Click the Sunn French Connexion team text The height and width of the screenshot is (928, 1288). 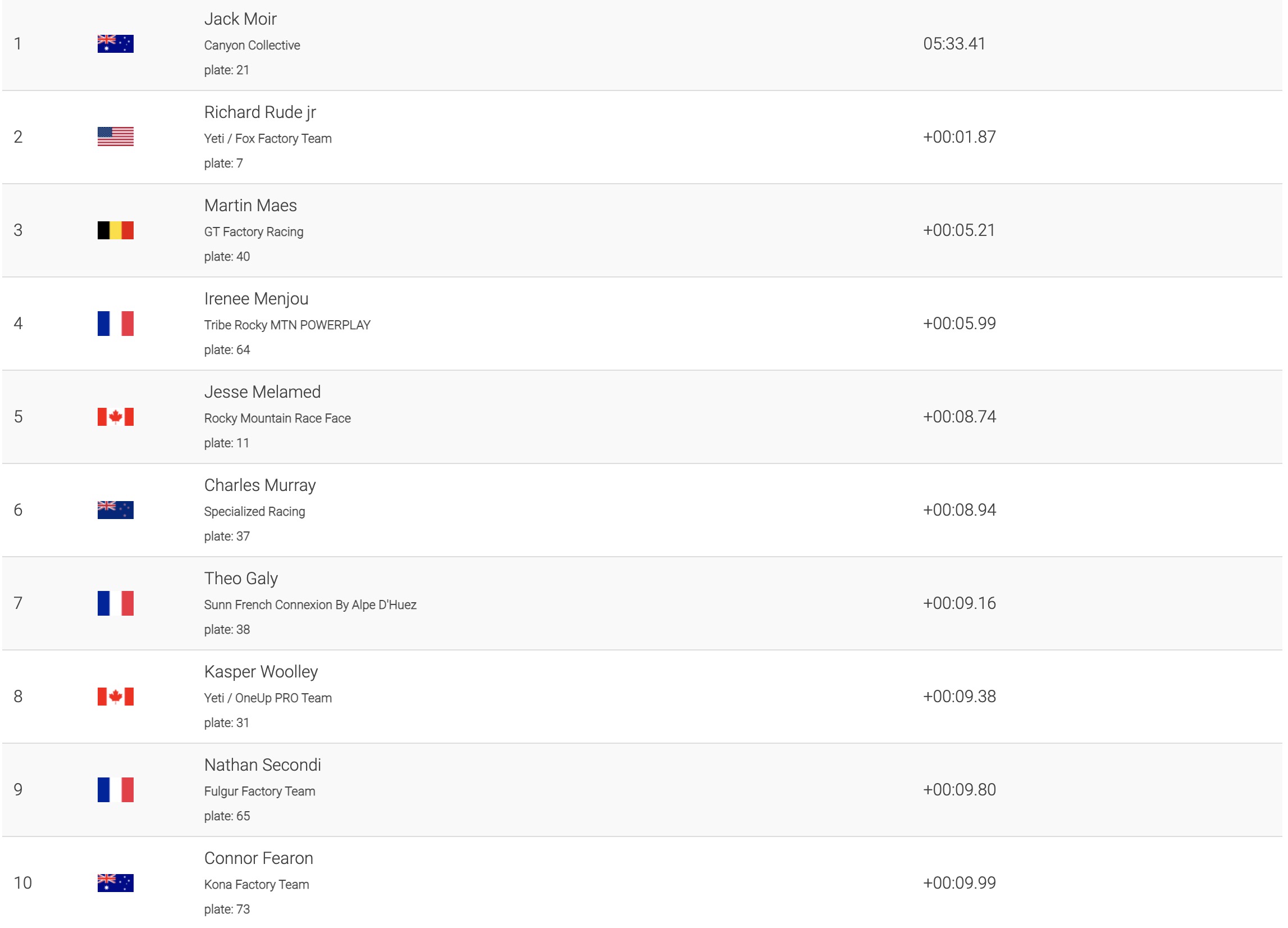tap(310, 604)
